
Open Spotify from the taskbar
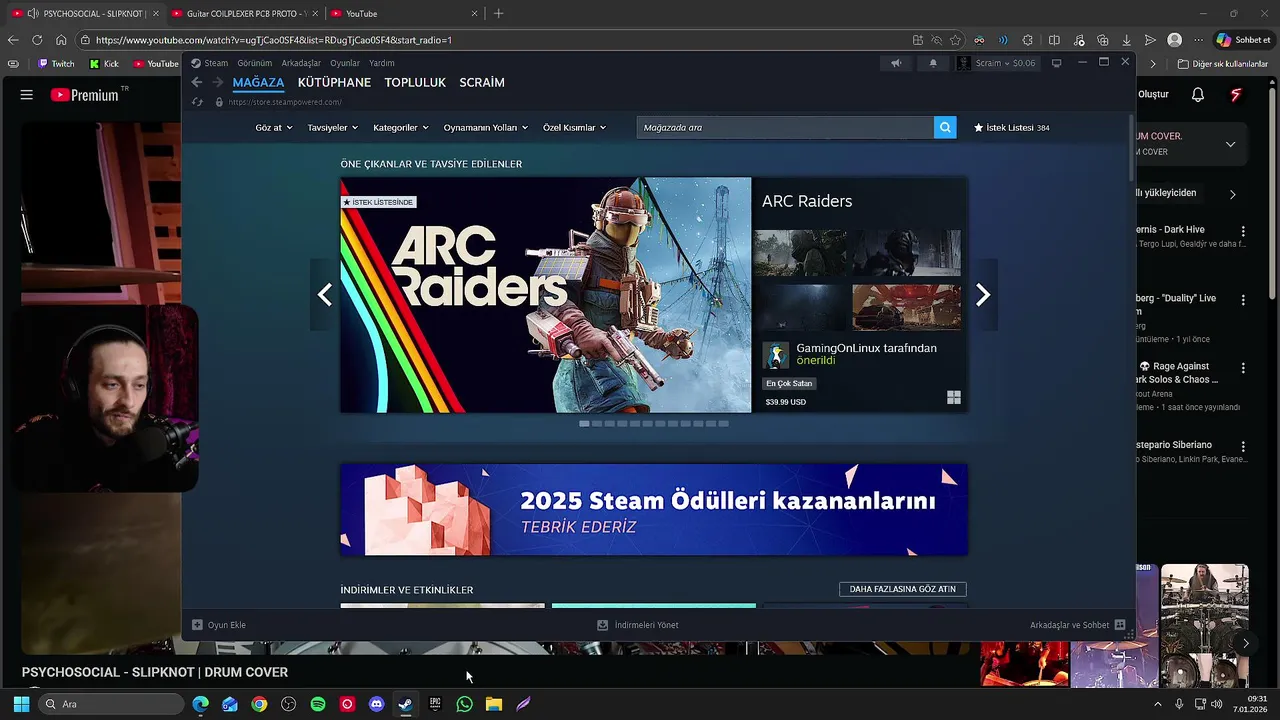pyautogui.click(x=318, y=704)
